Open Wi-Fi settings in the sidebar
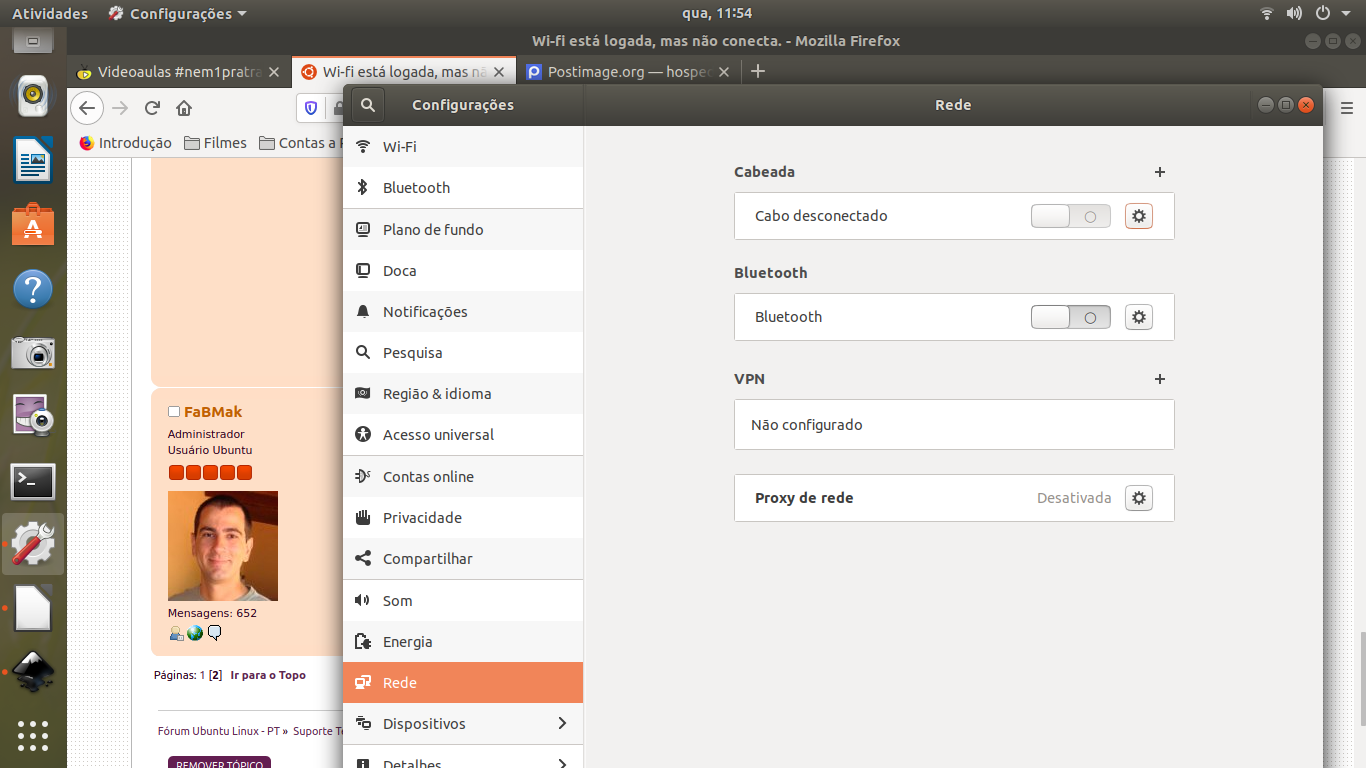Image resolution: width=1366 pixels, height=768 pixels. (x=463, y=146)
